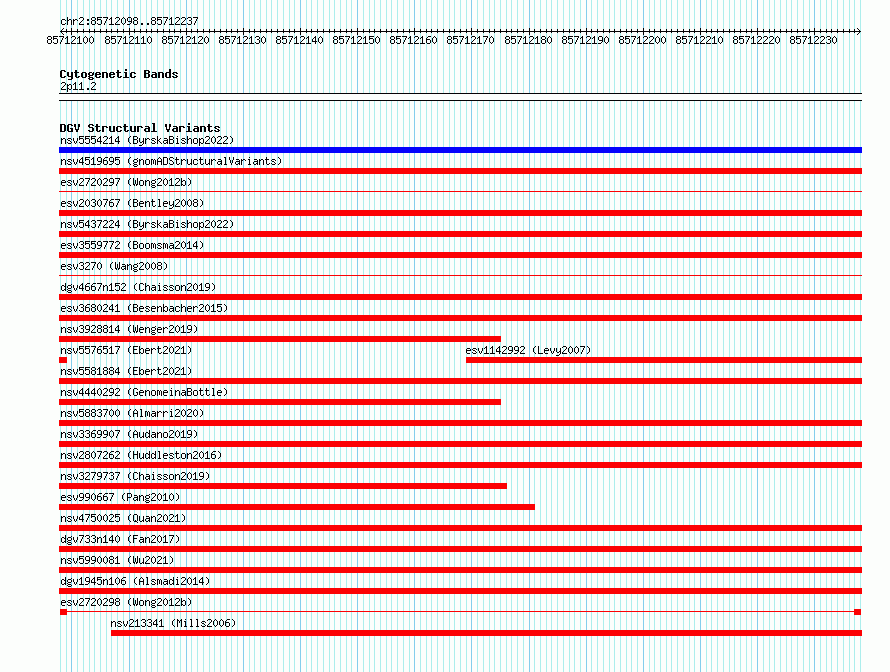The width and height of the screenshot is (890, 672).
Task: Click the red bar under nsv213341 (Mills2006)
Action: (x=486, y=633)
